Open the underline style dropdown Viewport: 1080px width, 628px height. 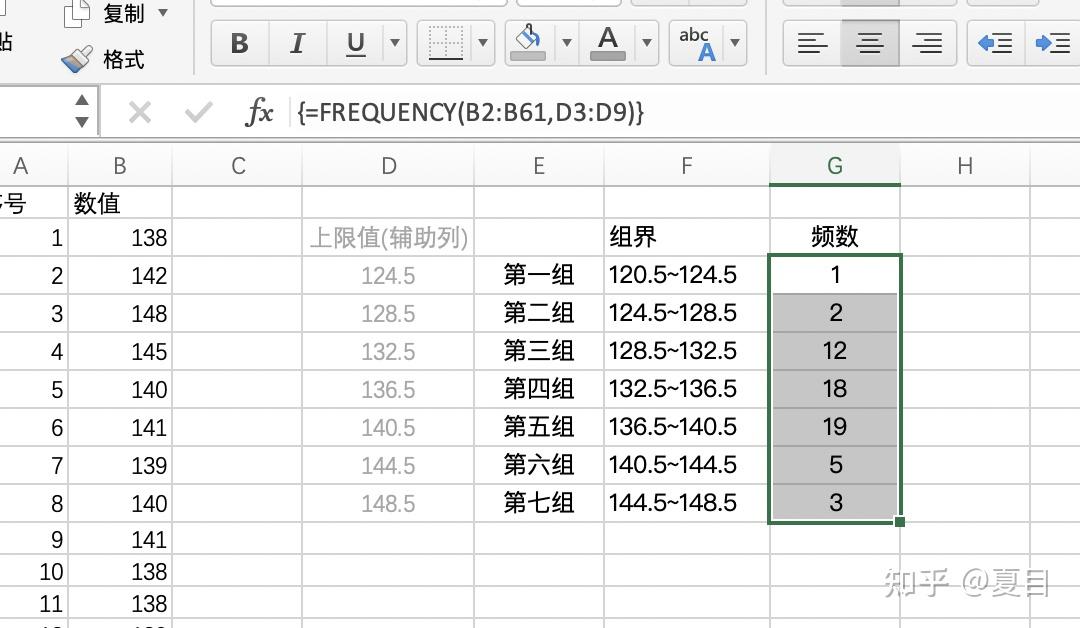coord(394,43)
